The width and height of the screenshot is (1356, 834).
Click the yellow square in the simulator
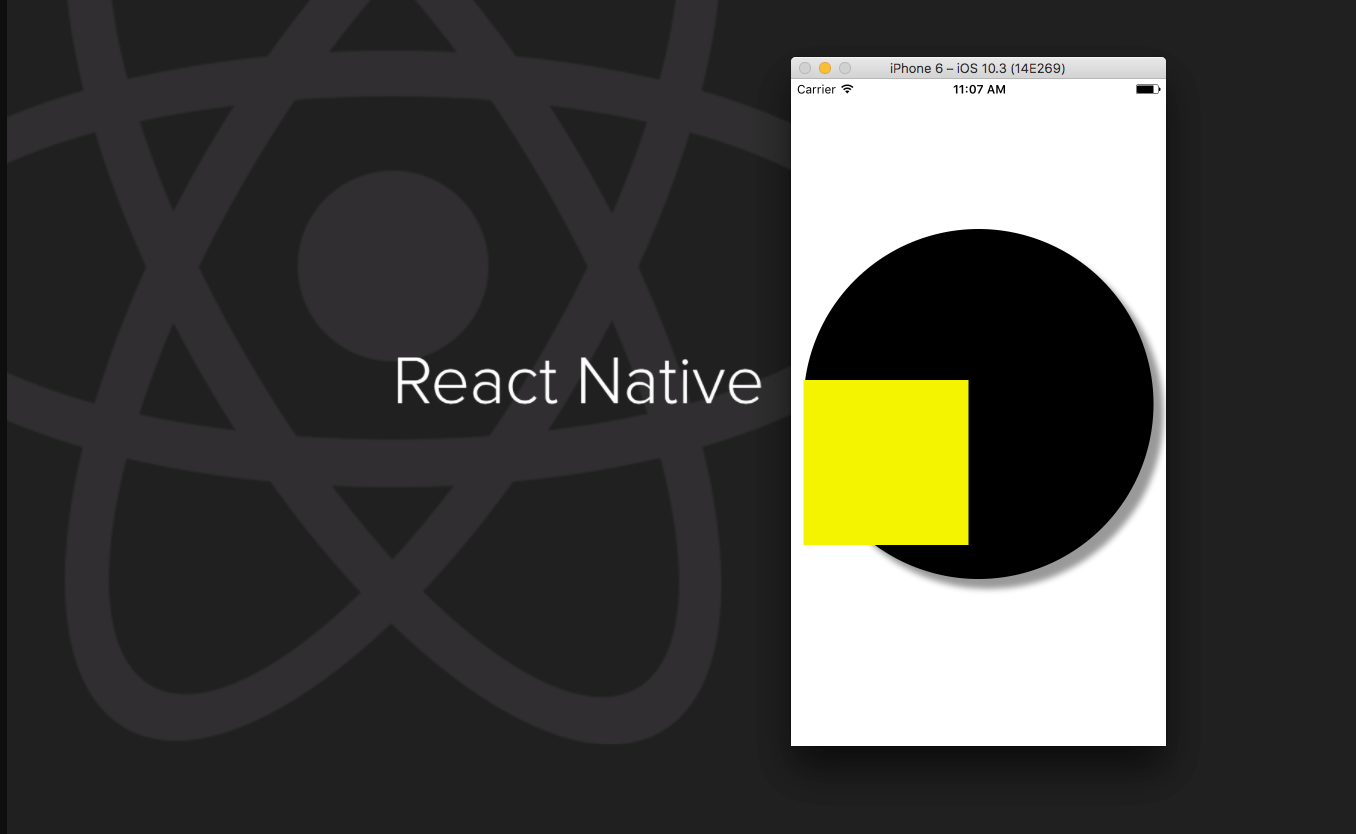tap(886, 462)
